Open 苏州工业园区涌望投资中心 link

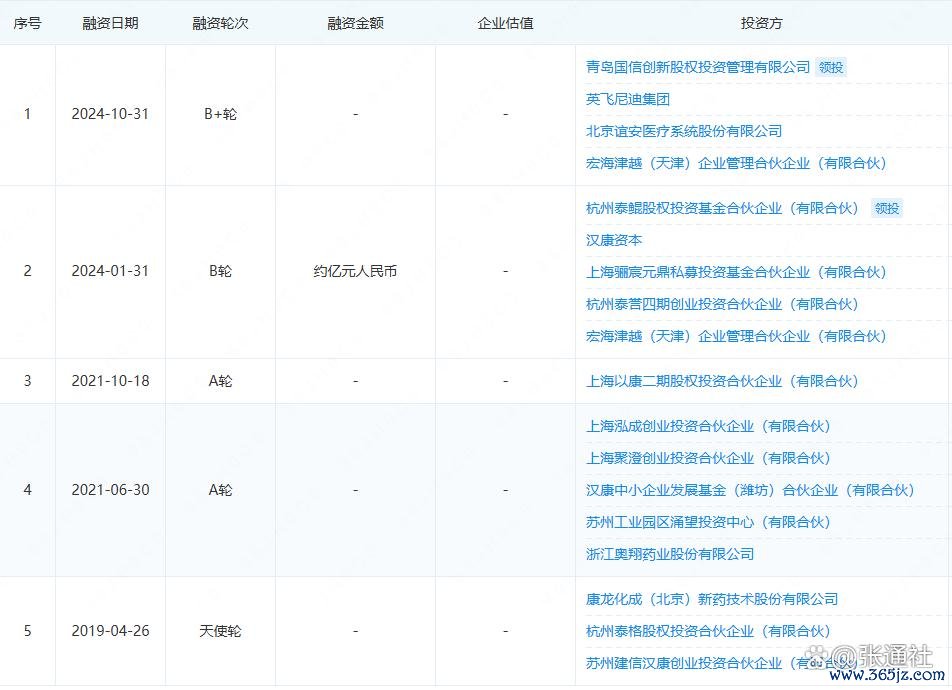pos(708,522)
